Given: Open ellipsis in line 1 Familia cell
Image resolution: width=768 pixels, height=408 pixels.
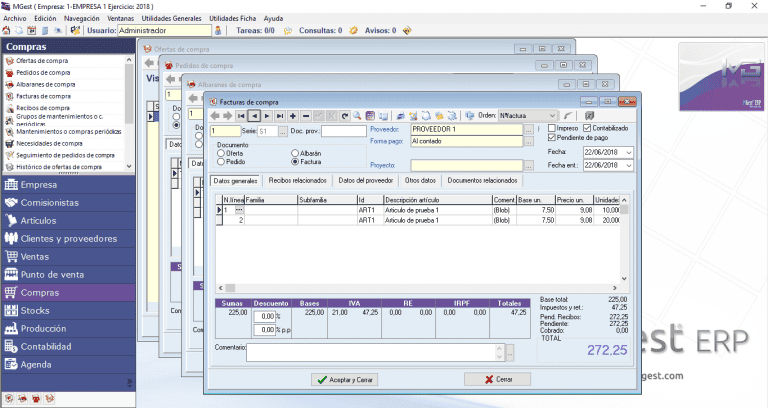Looking at the screenshot, I should (x=239, y=210).
